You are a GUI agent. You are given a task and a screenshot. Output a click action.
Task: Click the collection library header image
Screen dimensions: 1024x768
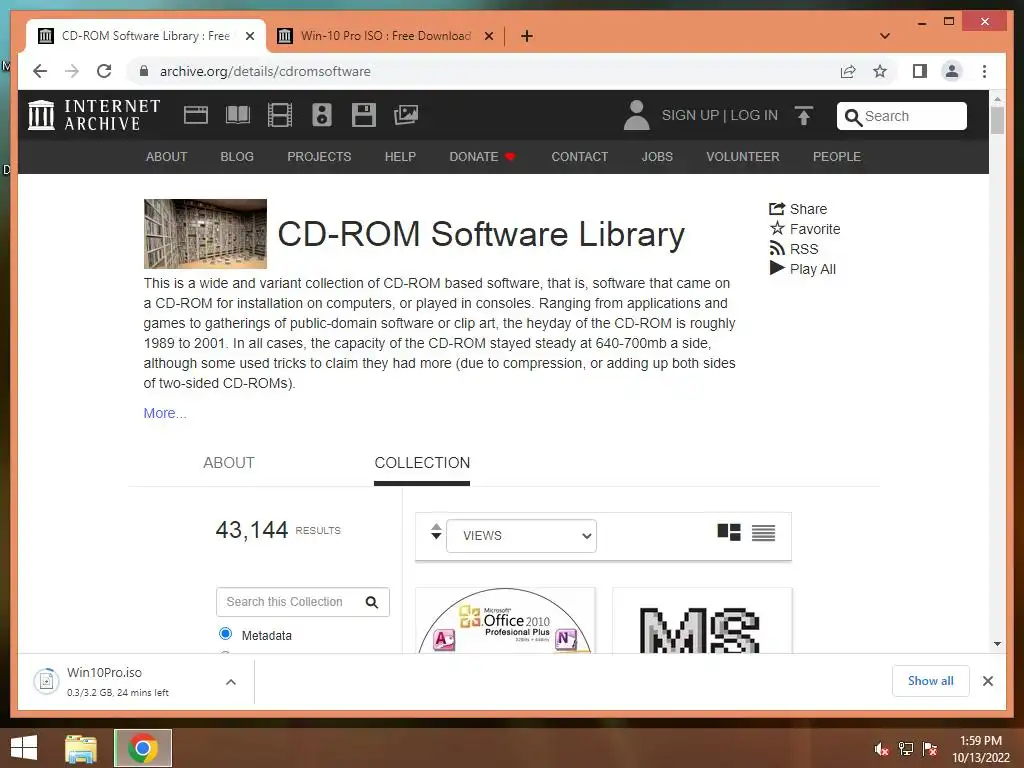coord(205,234)
